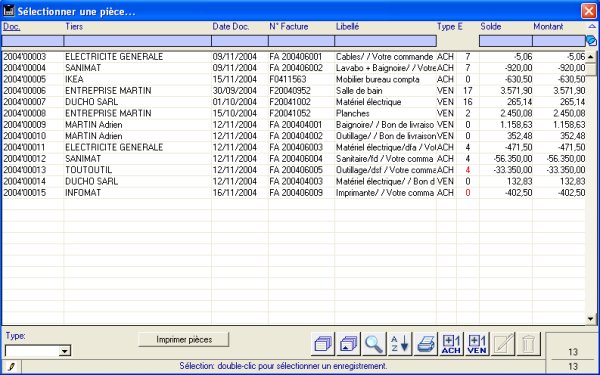Viewport: 600px width, 375px height.
Task: Click the printer icon
Action: coord(426,343)
